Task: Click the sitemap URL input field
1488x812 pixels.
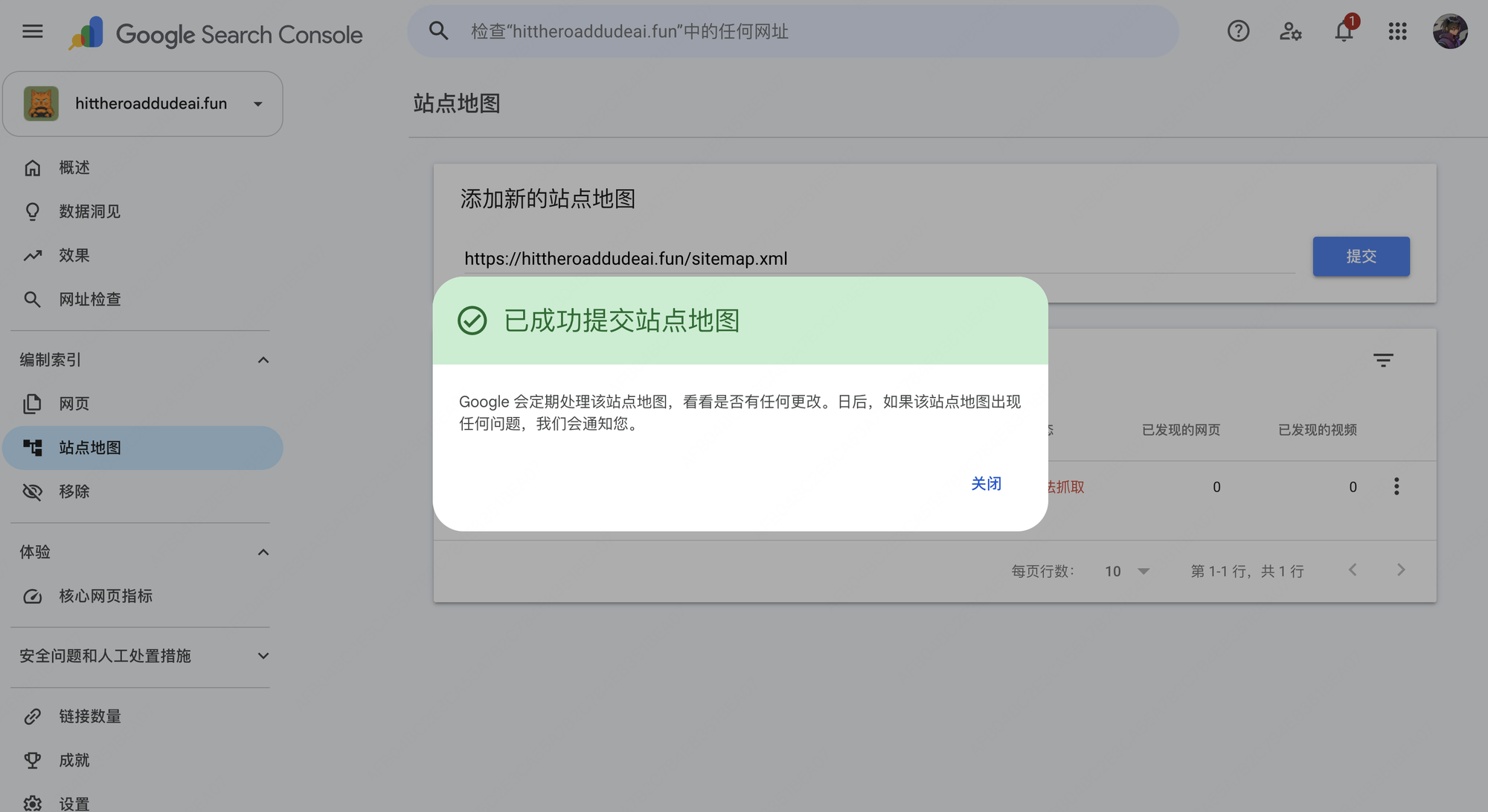Action: 878,259
